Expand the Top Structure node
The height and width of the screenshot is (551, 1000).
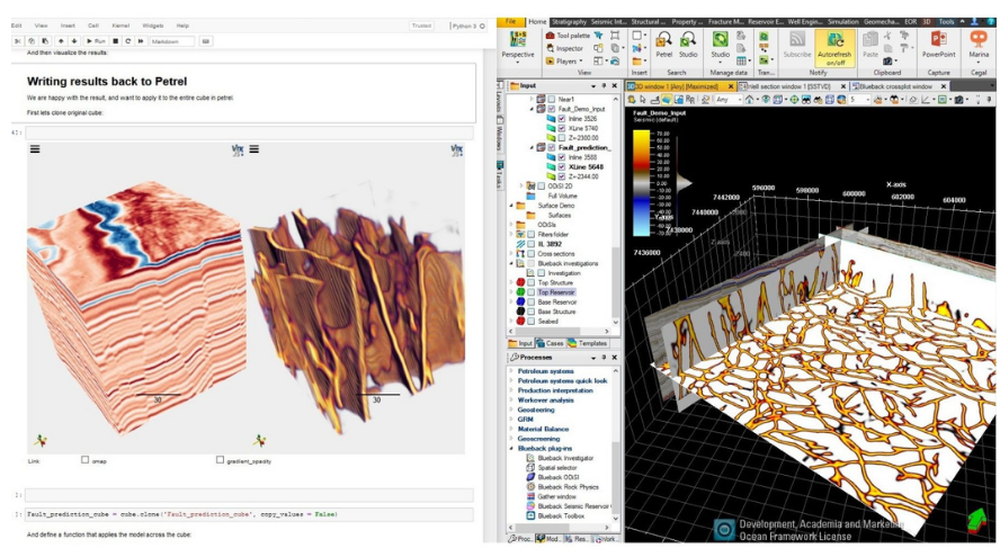[511, 283]
